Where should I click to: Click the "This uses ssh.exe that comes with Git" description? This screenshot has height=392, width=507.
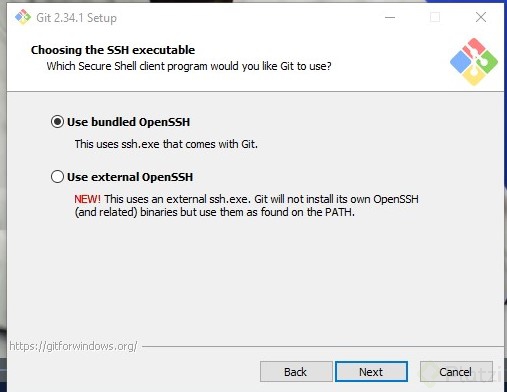pos(166,144)
